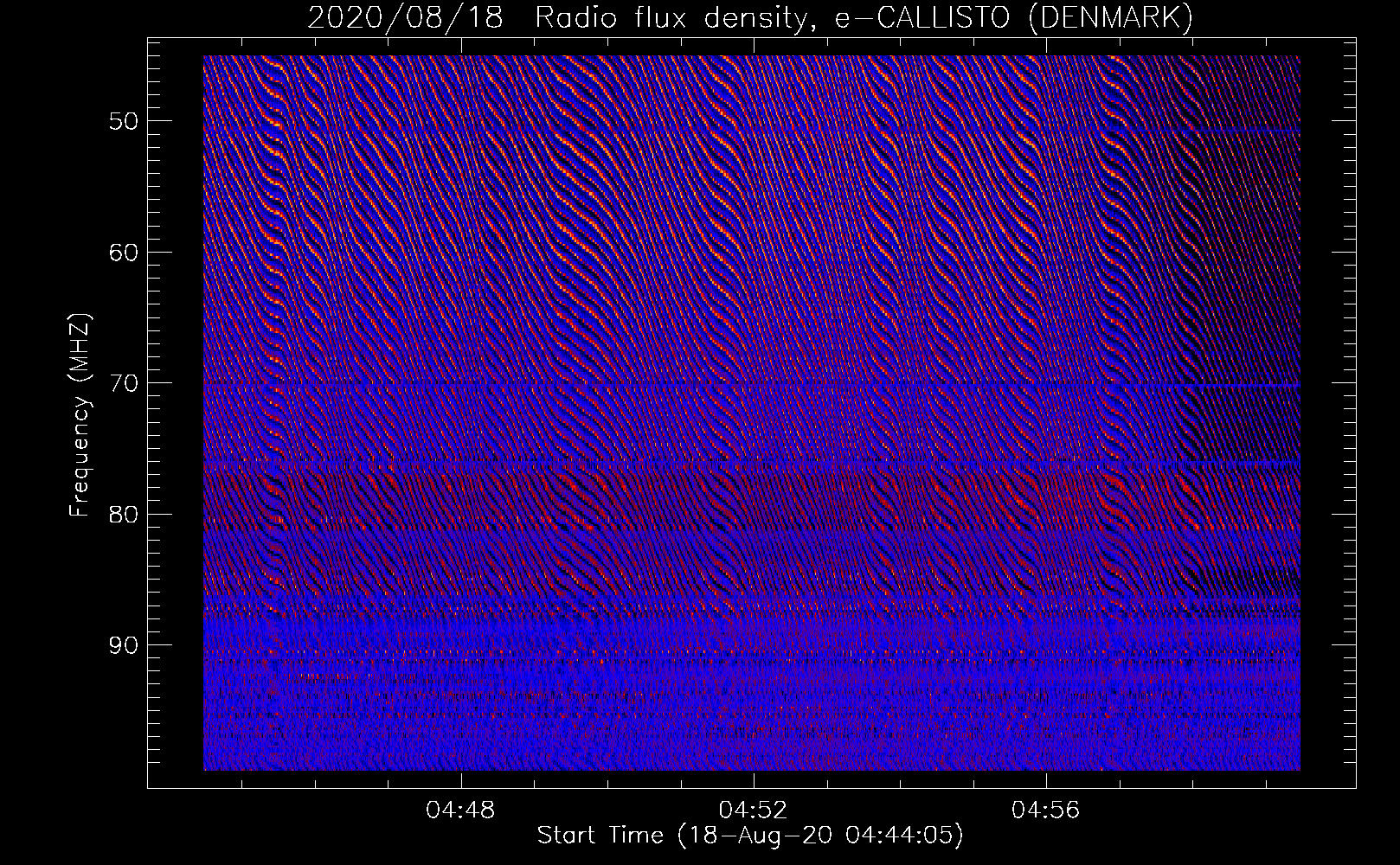Click the 50 frequency tick label
Viewport: 1400px width, 865px height.
(124, 120)
